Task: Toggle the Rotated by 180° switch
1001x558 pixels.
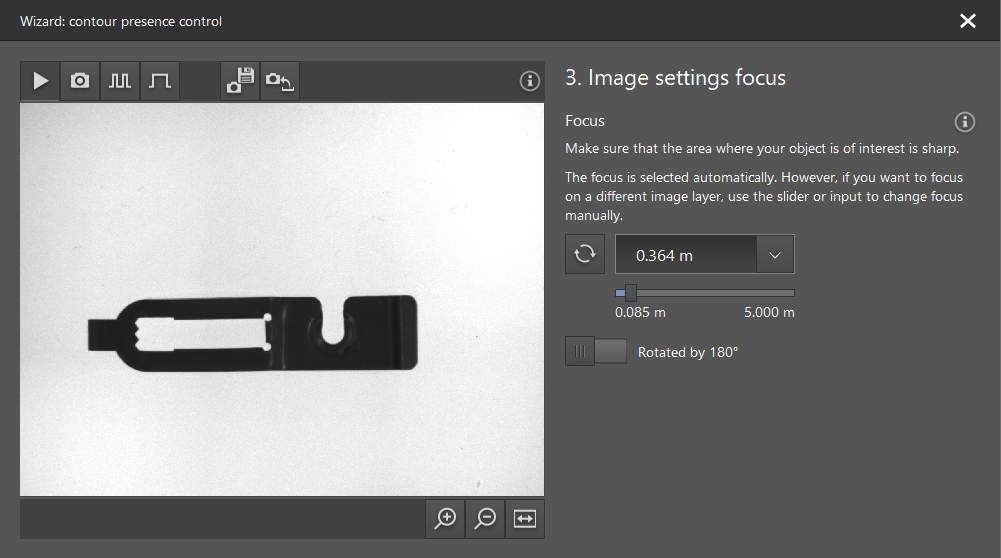Action: tap(596, 352)
